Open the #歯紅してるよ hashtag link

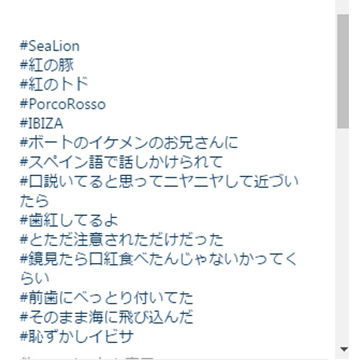point(69,220)
